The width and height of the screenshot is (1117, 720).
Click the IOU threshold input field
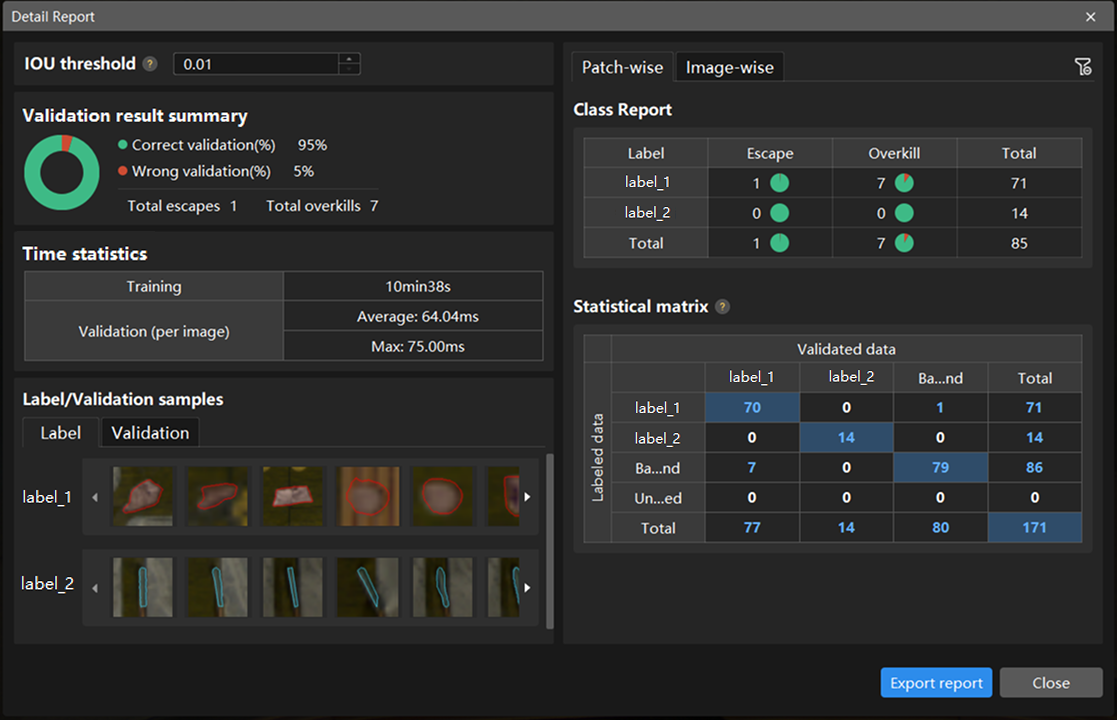(x=256, y=64)
